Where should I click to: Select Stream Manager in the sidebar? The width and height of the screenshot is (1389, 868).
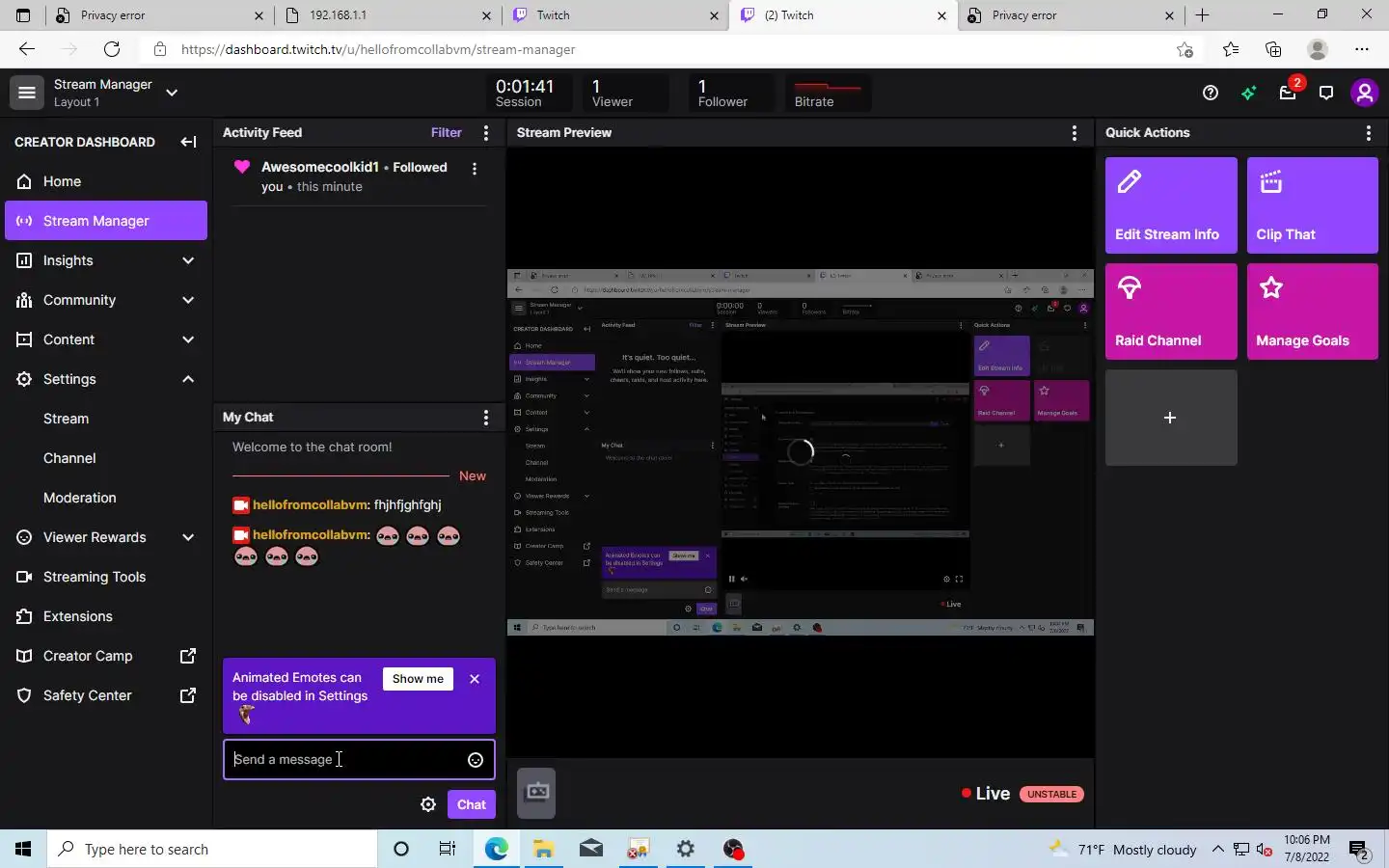106,221
